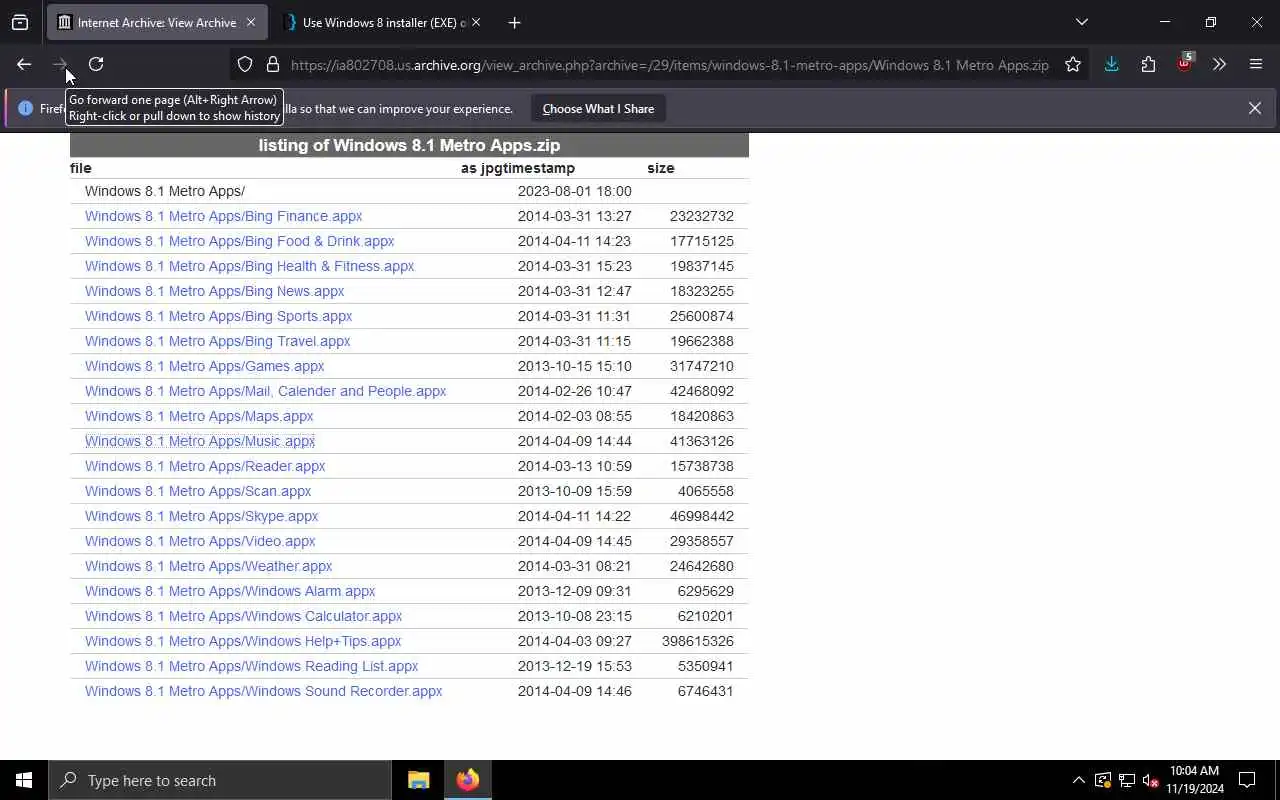1280x800 pixels.
Task: Show more tools with the double-chevron icon
Action: [1219, 65]
